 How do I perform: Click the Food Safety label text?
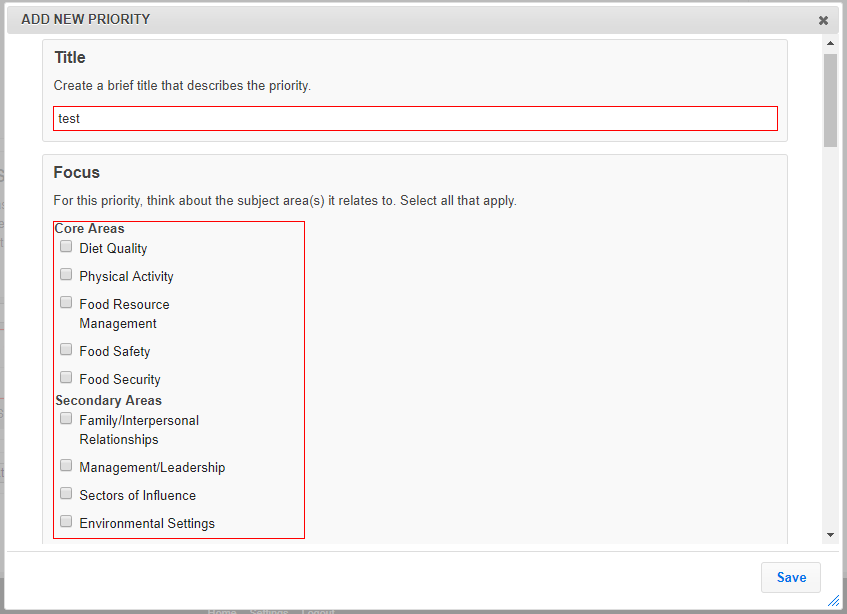click(x=115, y=351)
